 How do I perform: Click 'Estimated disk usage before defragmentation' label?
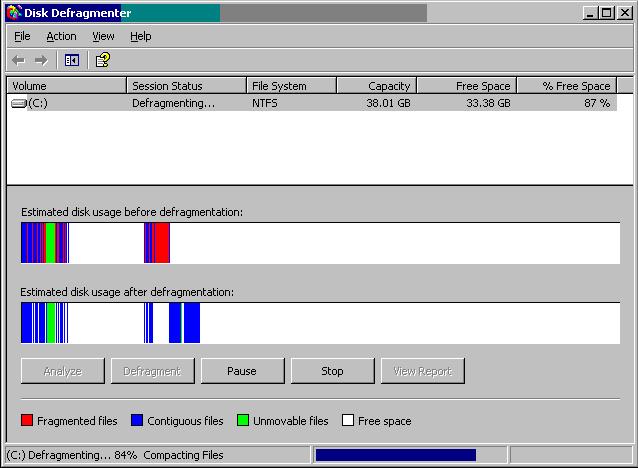[132, 212]
